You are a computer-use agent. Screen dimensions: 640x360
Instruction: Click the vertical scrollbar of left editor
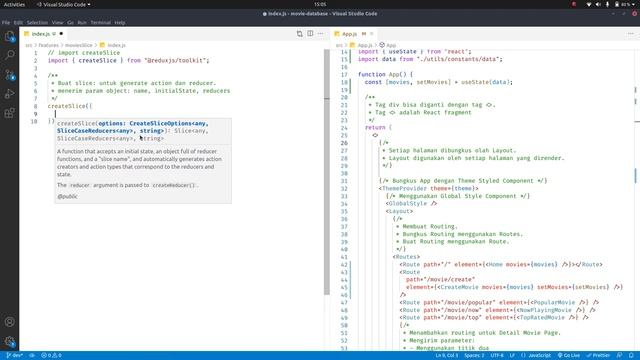click(327, 171)
